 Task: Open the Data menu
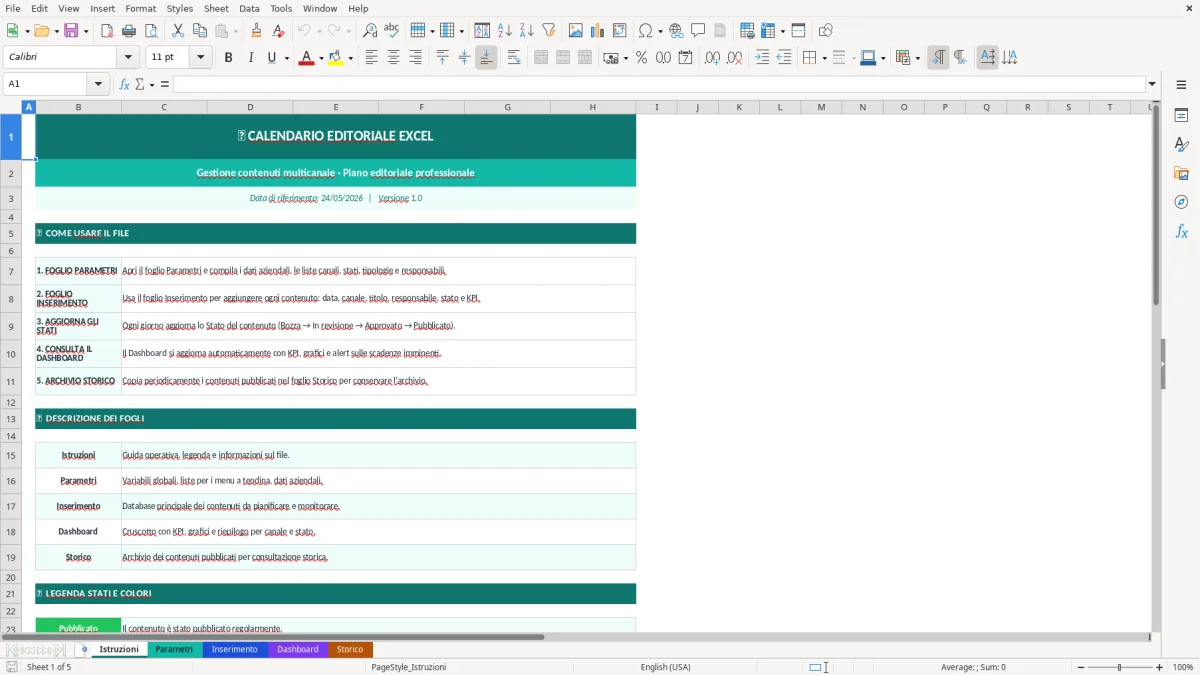(249, 8)
